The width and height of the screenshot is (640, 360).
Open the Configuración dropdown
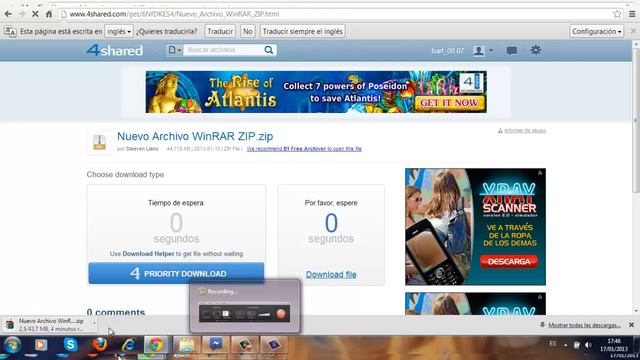596,31
